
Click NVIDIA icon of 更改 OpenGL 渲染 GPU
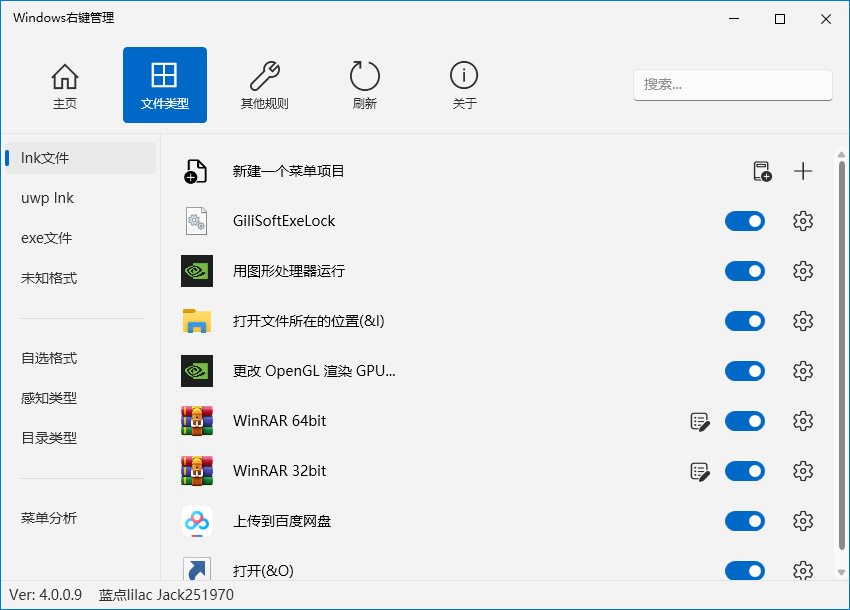(x=197, y=371)
